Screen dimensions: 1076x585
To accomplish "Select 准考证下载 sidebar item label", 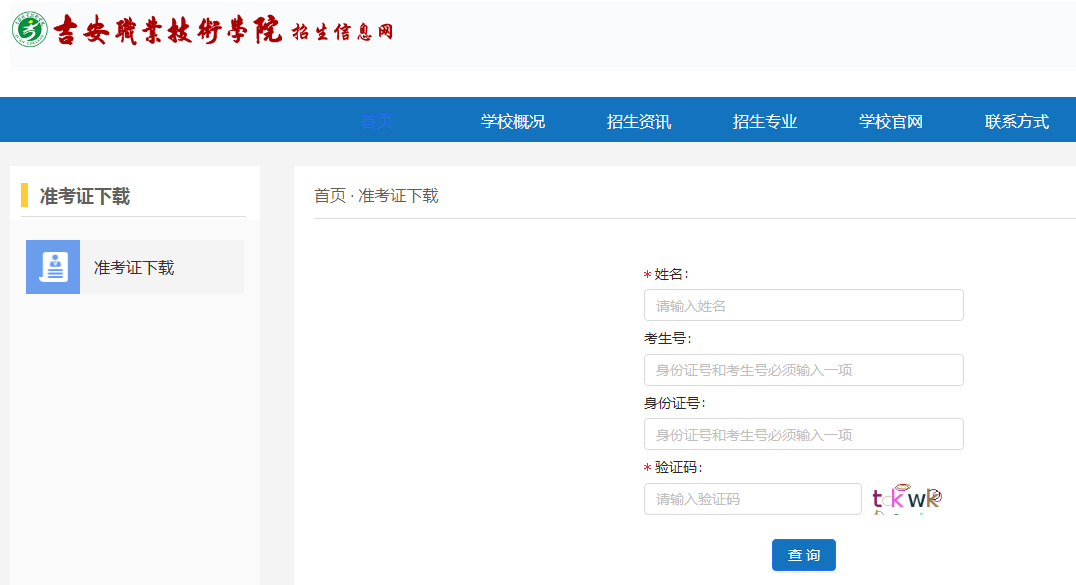I will (134, 267).
